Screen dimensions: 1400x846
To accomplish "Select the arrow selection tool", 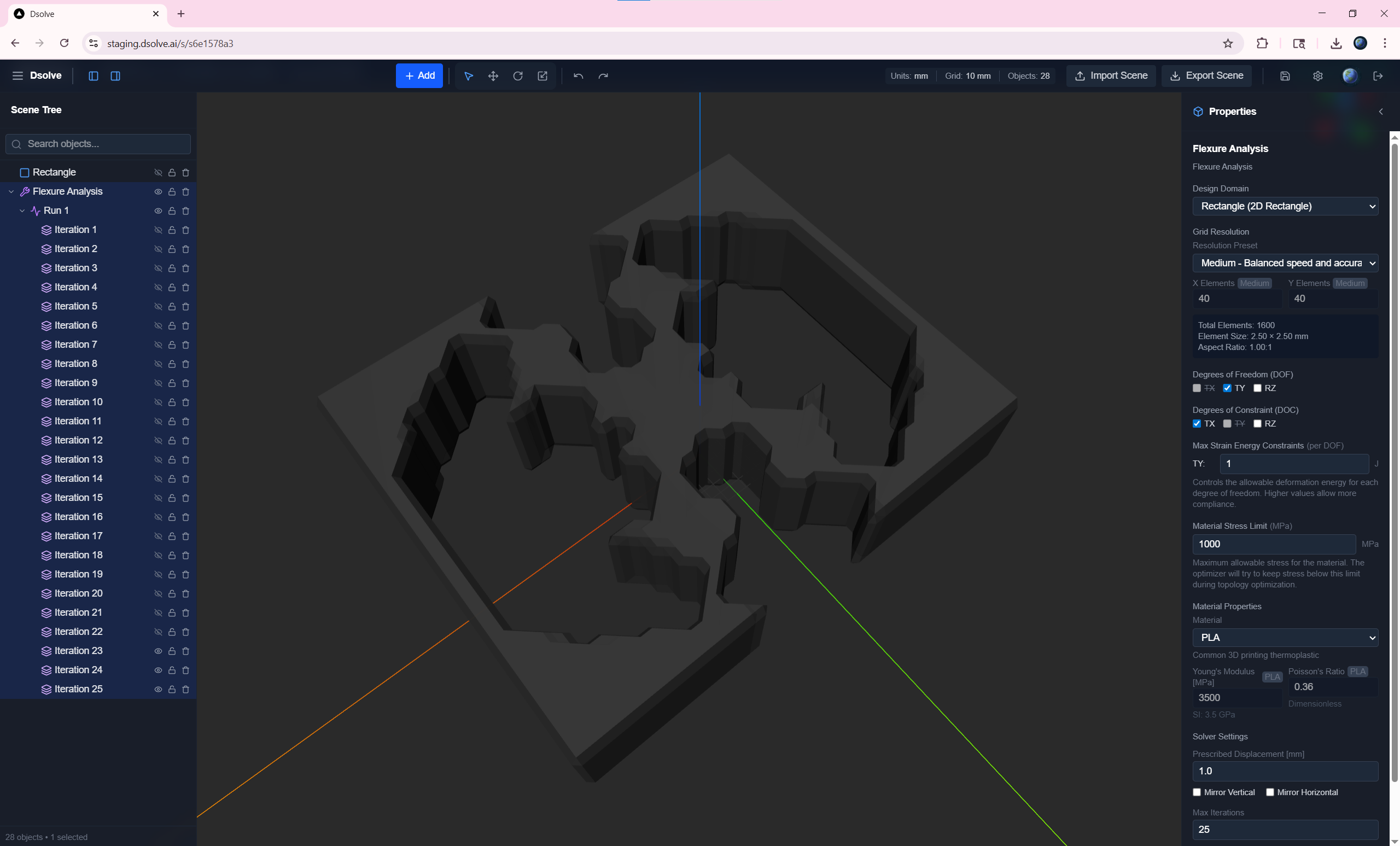I will coord(468,75).
